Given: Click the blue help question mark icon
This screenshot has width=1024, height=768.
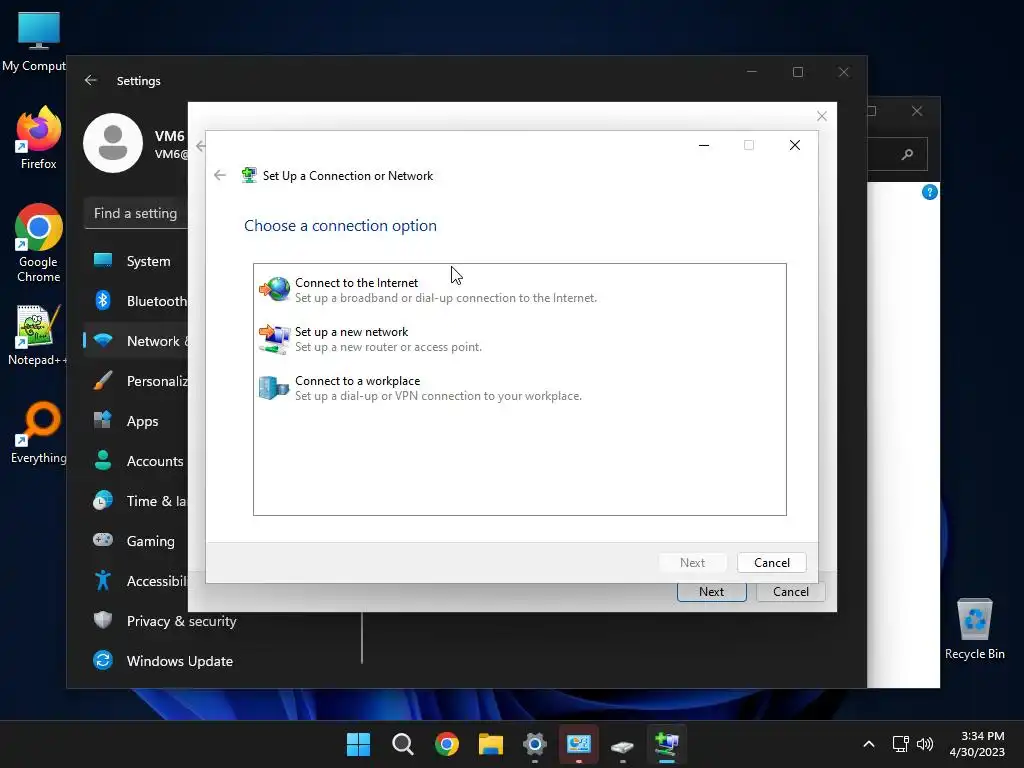Looking at the screenshot, I should pos(929,192).
